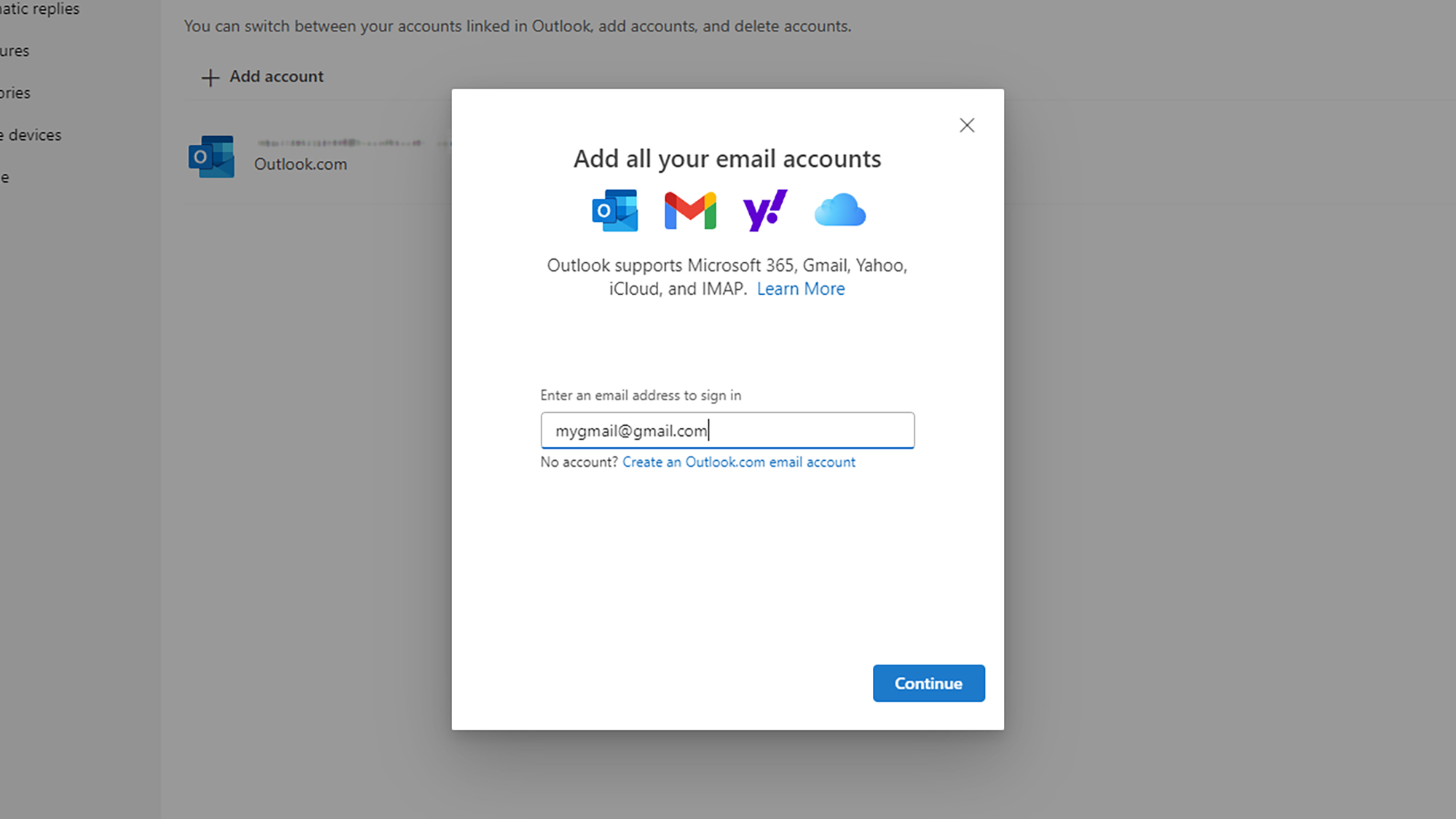Click the blurred account email address text

tap(340, 143)
